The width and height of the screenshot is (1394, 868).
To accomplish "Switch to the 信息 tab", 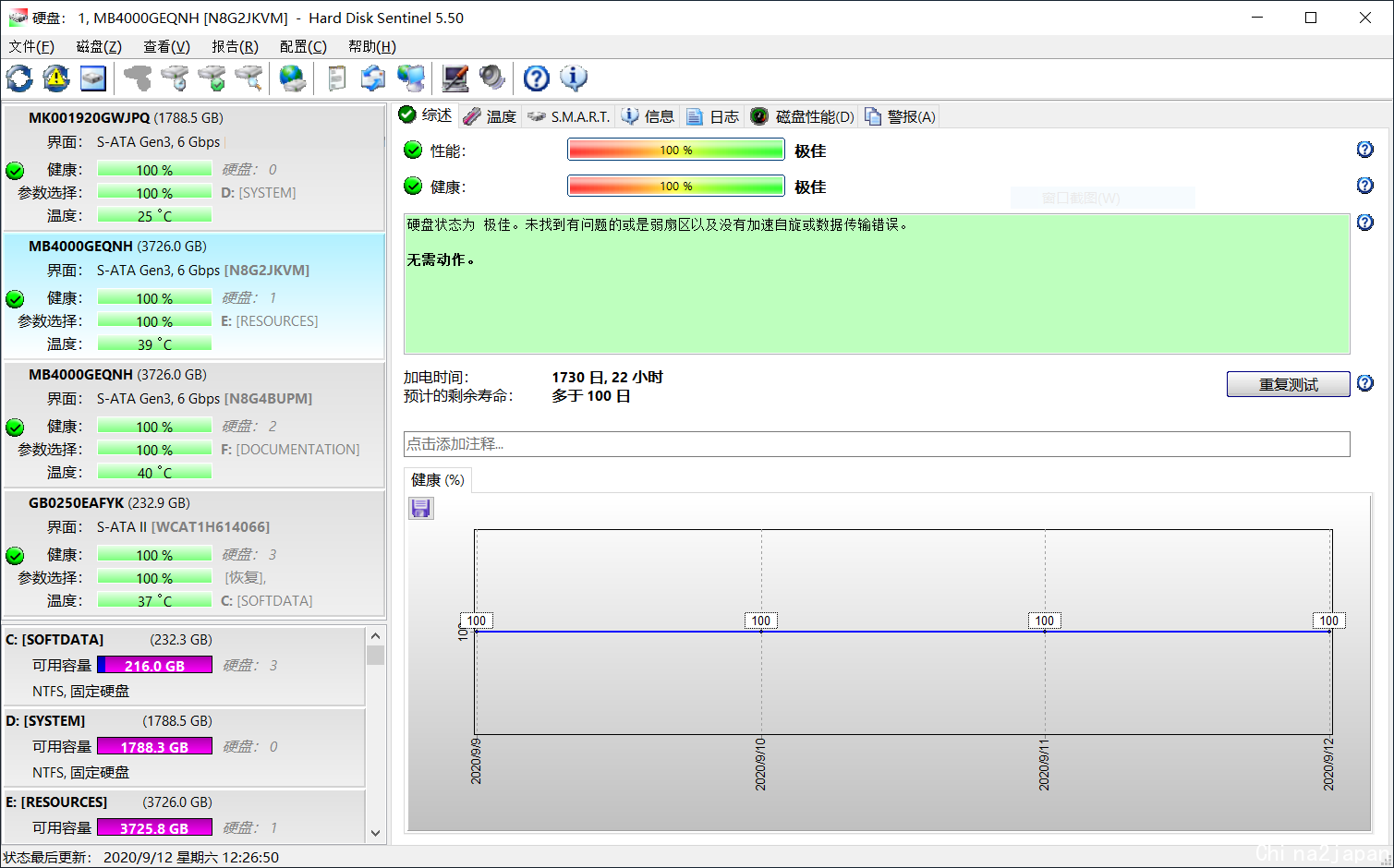I will click(648, 116).
